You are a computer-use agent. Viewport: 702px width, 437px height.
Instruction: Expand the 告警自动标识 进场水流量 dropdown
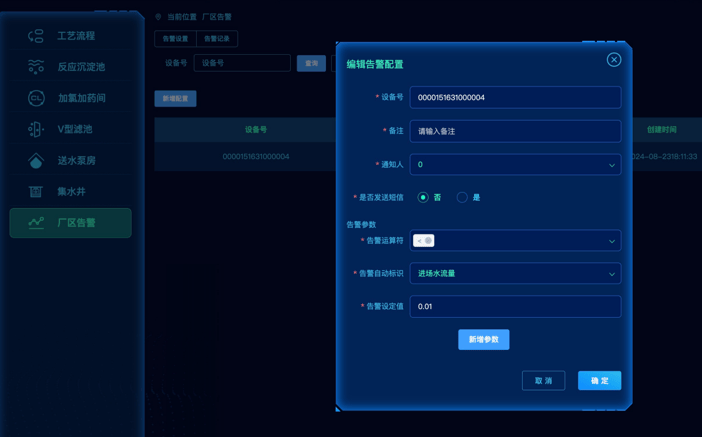515,274
